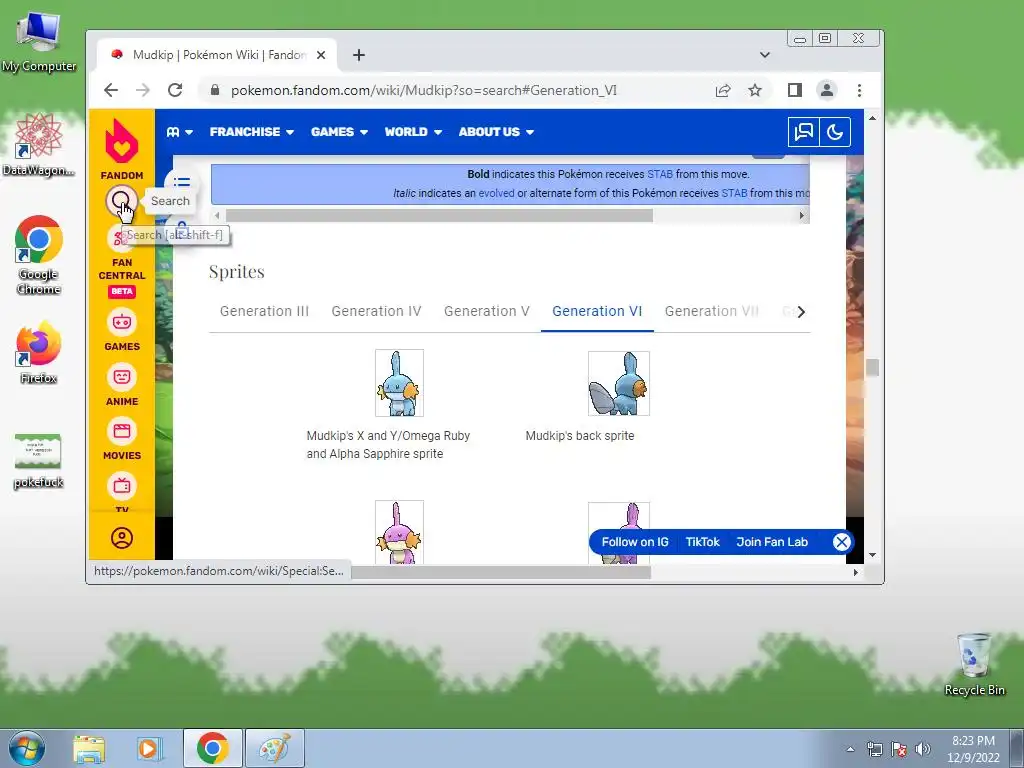Share this page icon in address bar
Image resolution: width=1024 pixels, height=768 pixels.
click(723, 90)
